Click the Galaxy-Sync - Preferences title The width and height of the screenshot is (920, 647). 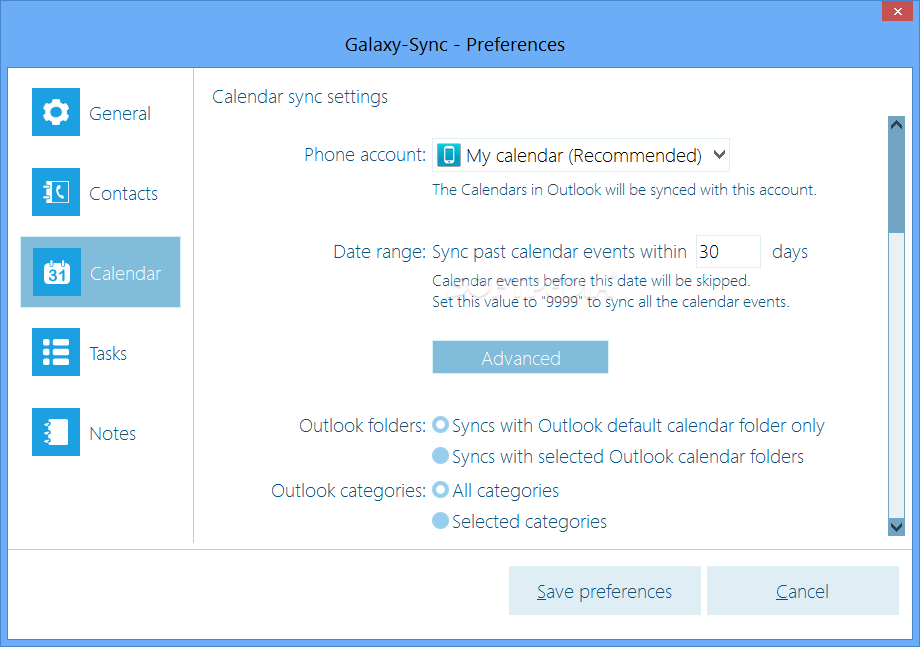point(455,45)
